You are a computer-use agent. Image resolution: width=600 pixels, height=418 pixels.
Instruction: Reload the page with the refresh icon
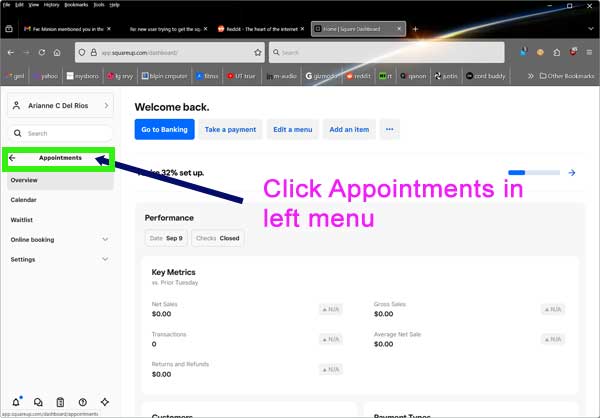click(x=42, y=52)
